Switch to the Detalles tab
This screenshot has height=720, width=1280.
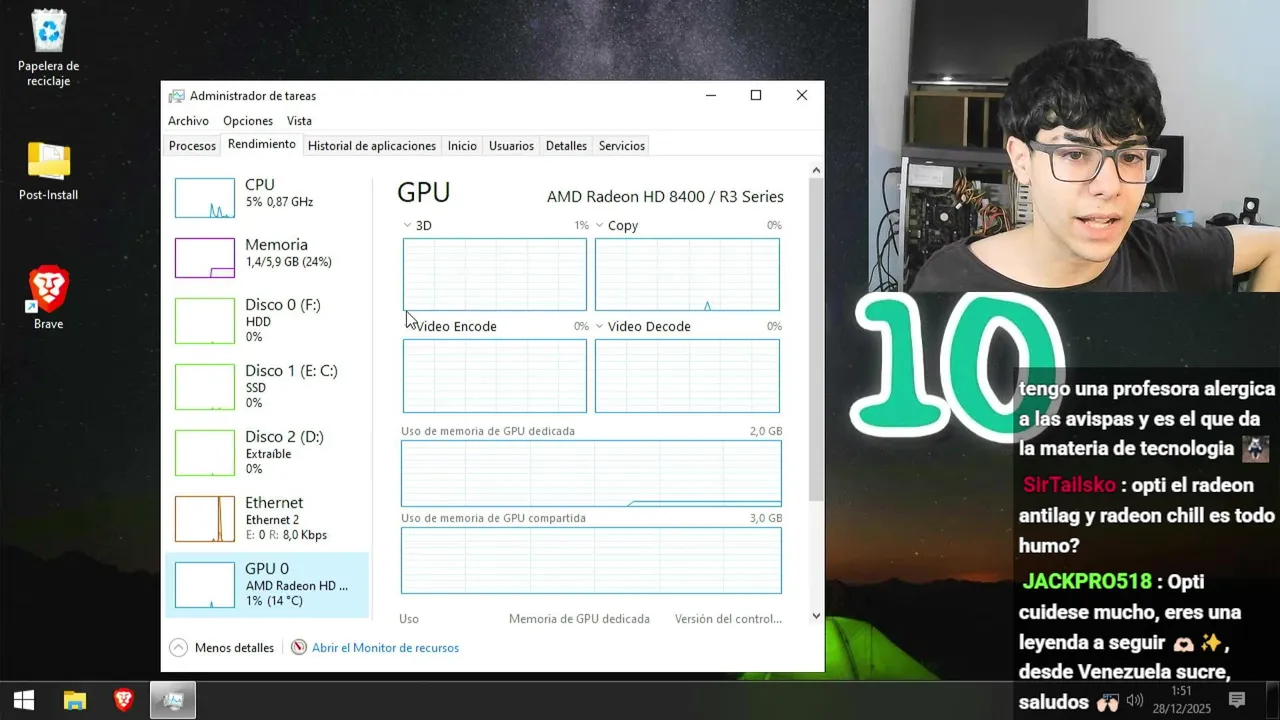(566, 146)
